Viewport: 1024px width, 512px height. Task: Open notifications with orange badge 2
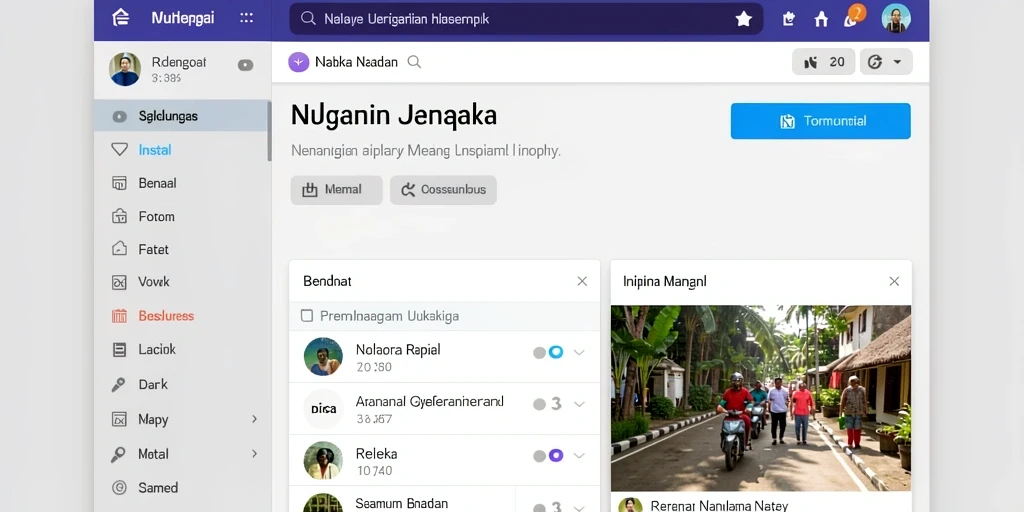point(854,16)
